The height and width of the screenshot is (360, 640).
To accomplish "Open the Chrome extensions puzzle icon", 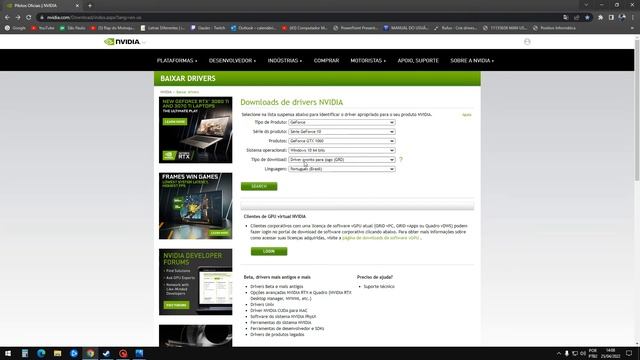I will click(x=600, y=18).
